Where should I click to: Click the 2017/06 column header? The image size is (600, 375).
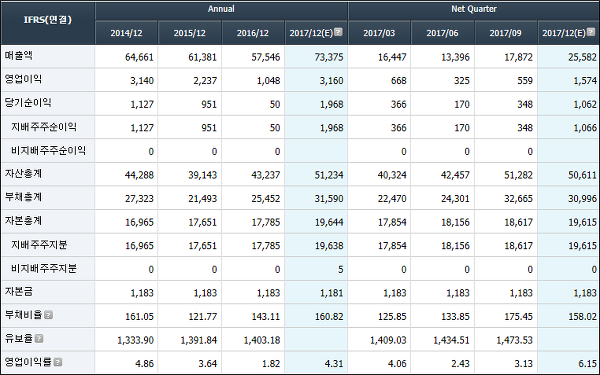click(442, 33)
